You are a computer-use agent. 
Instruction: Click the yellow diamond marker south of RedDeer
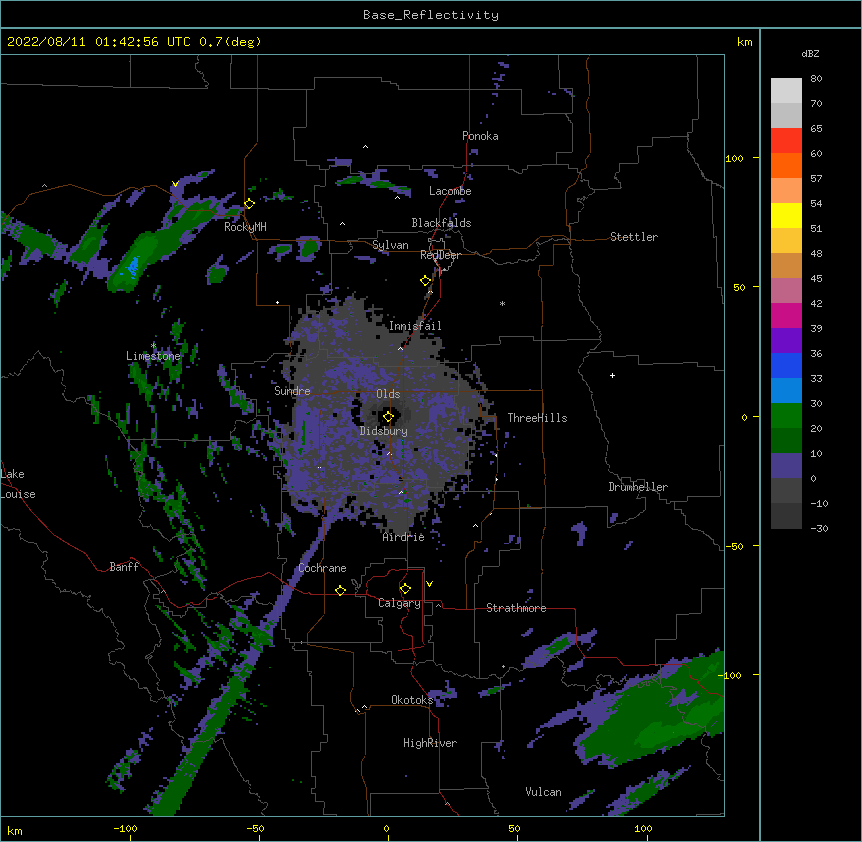(426, 281)
